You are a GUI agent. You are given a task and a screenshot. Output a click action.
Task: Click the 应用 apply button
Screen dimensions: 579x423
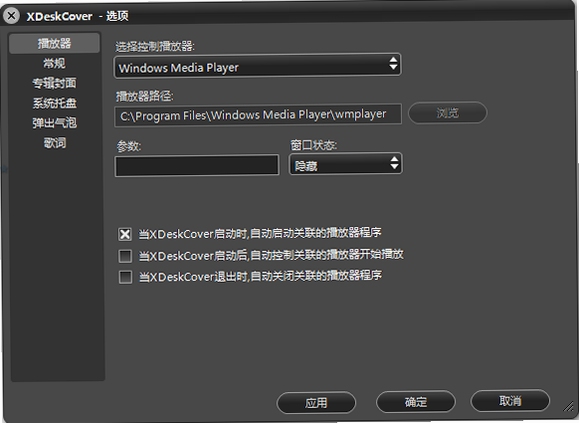(x=316, y=403)
